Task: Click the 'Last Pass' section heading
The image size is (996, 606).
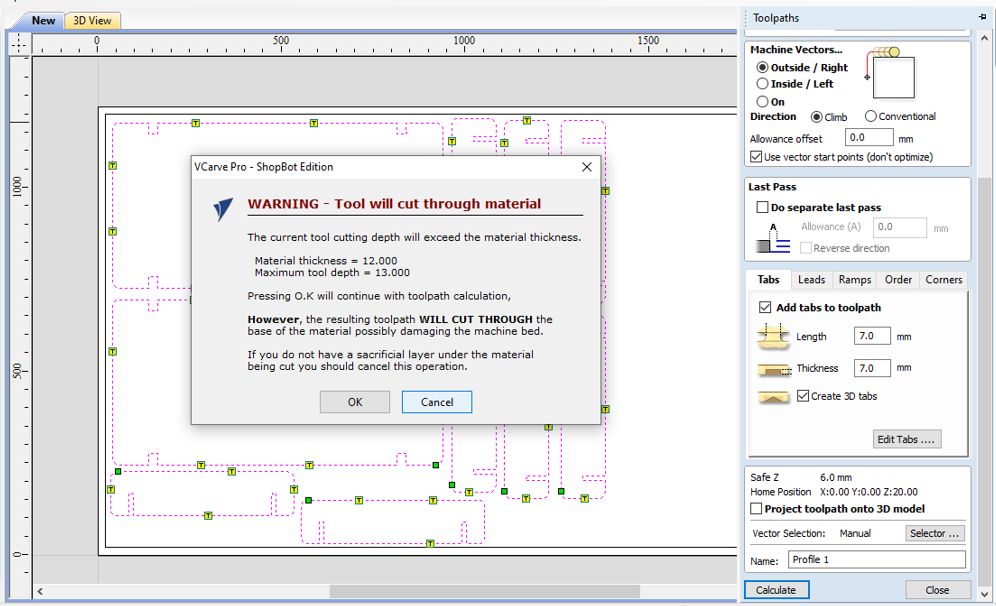Action: tap(772, 187)
